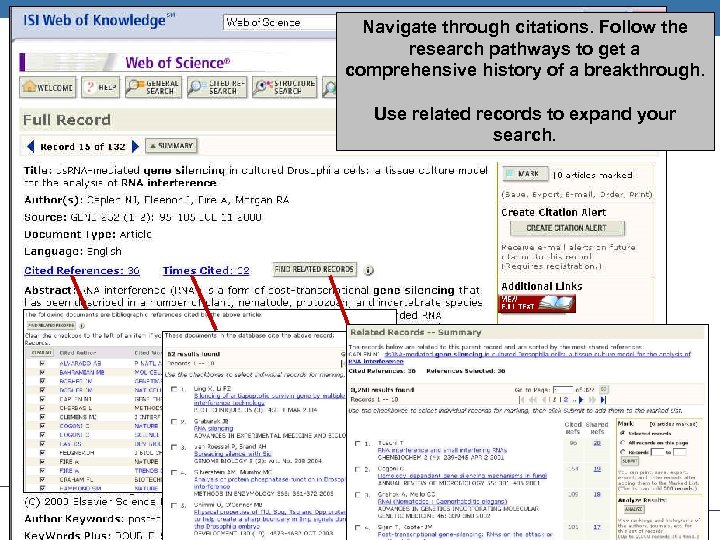Select the Web of Science database dropdown field
Image resolution: width=720 pixels, height=540 pixels.
pos(280,22)
